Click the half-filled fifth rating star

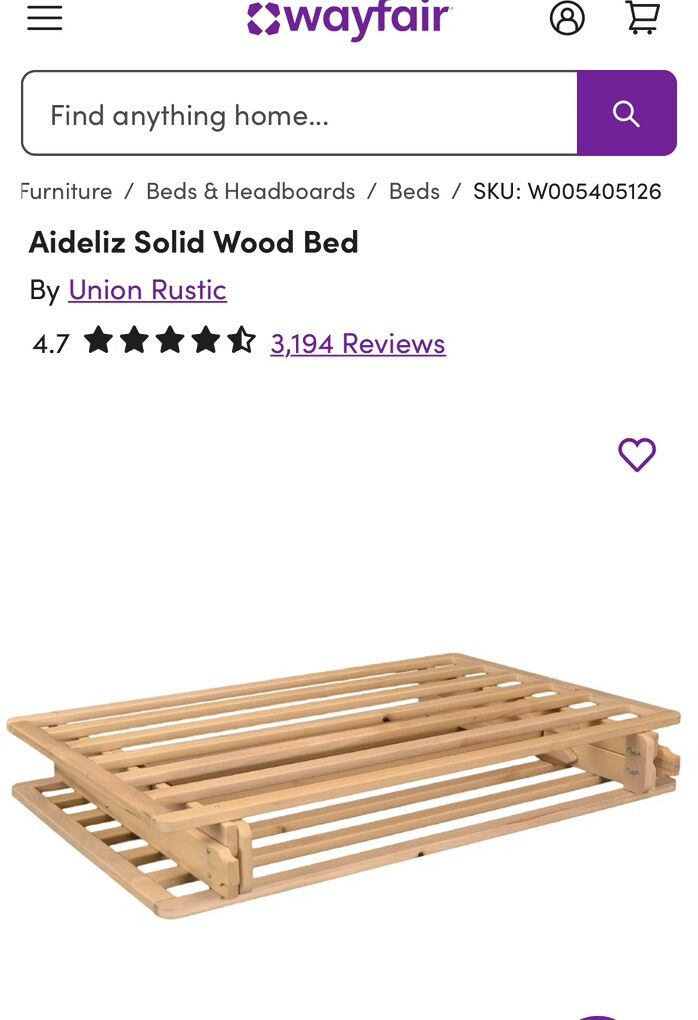pyautogui.click(x=240, y=342)
